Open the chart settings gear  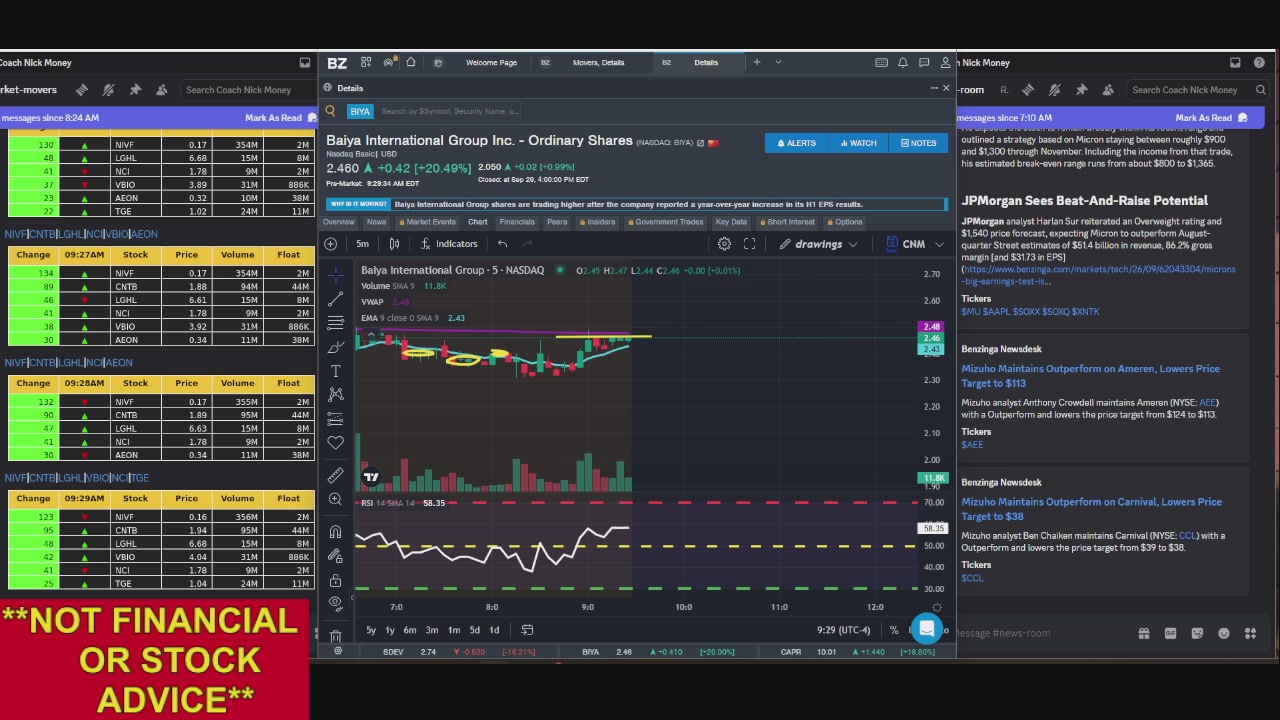point(724,244)
